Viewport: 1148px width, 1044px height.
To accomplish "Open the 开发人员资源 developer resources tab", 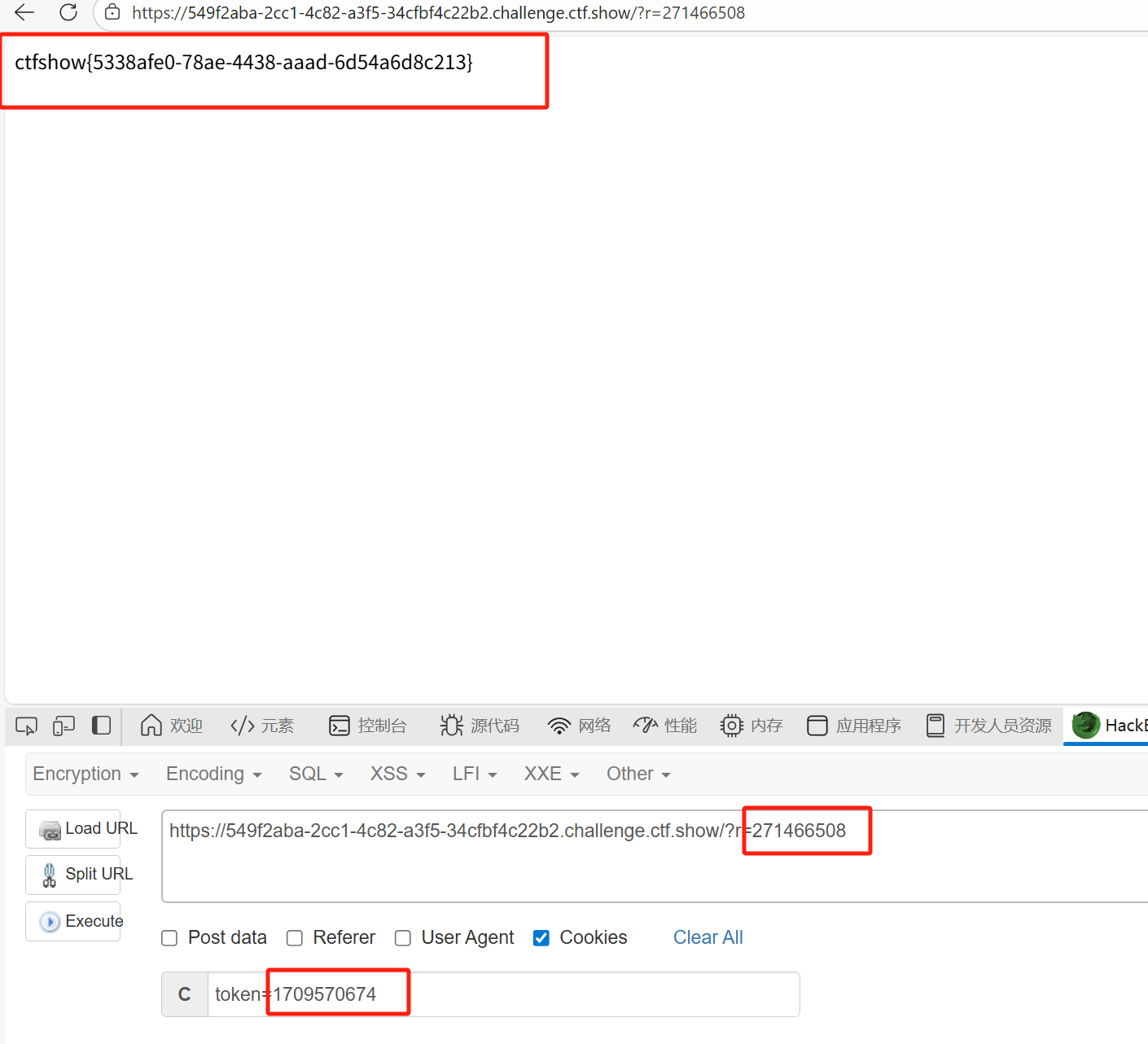I will tap(988, 726).
